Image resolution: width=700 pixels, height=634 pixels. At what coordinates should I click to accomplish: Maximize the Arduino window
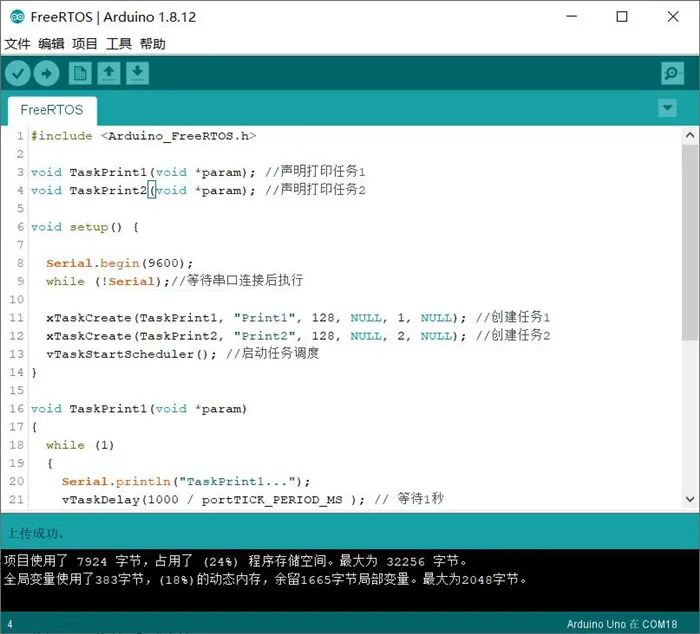click(622, 17)
